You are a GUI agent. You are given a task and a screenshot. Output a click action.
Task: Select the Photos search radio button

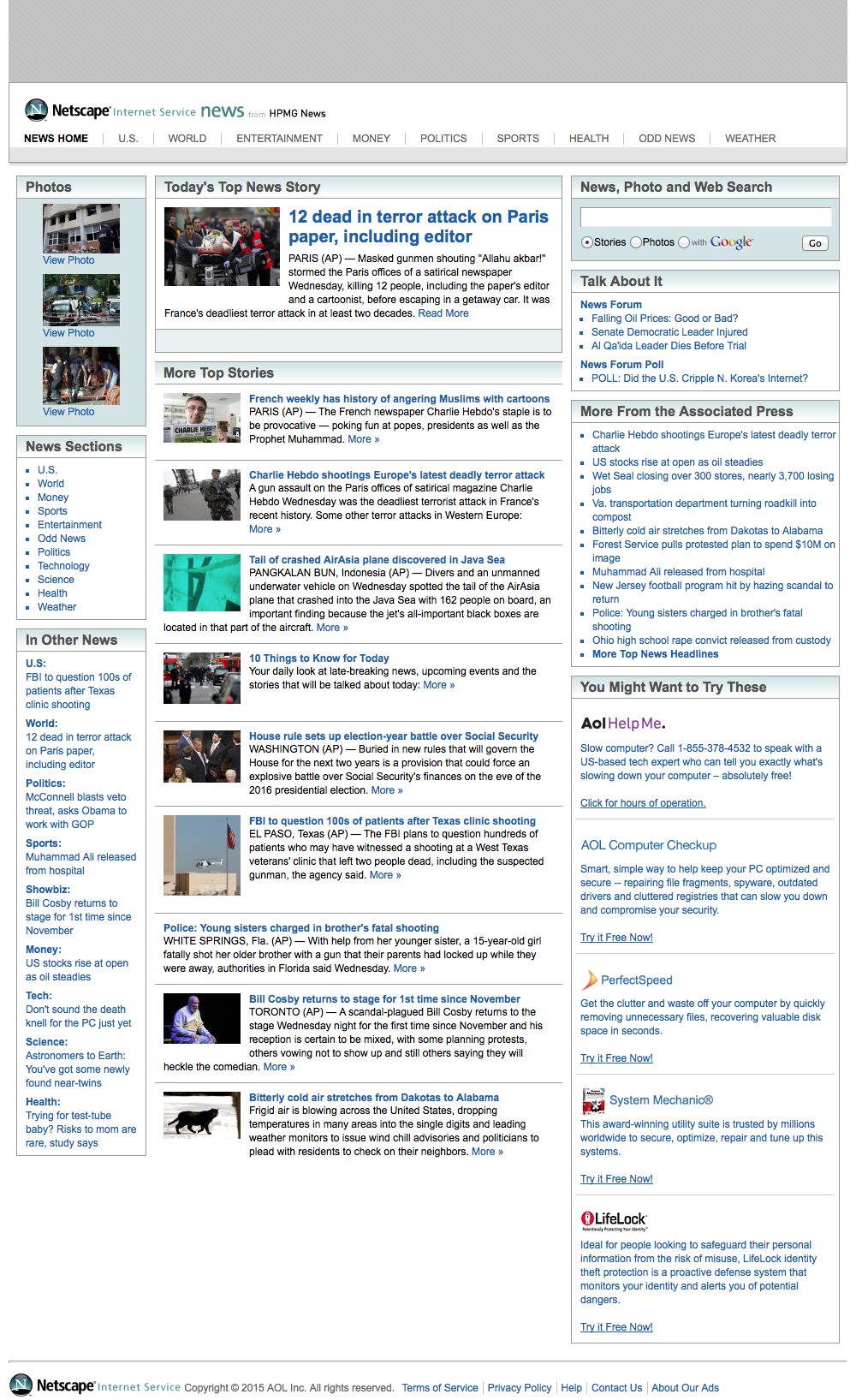(x=636, y=242)
